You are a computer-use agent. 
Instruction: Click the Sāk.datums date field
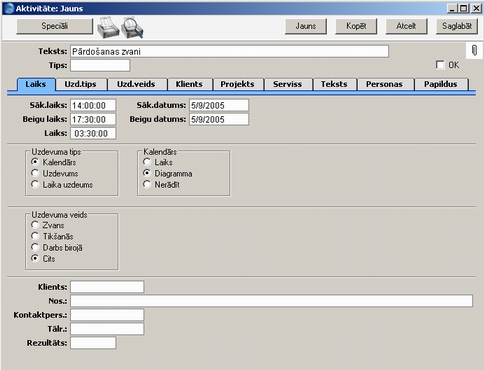point(219,105)
